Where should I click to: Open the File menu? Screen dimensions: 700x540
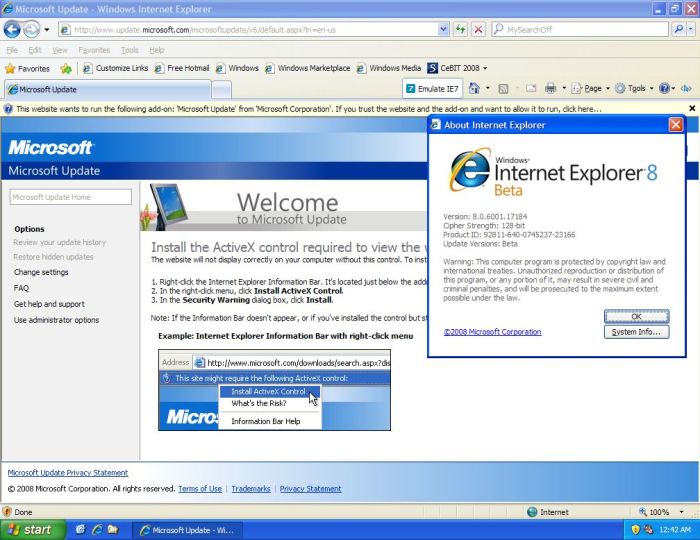(12, 50)
